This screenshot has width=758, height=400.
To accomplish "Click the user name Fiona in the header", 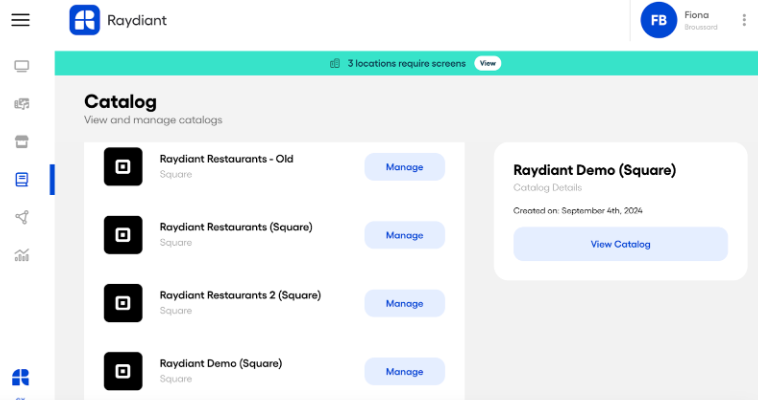I will pyautogui.click(x=697, y=15).
